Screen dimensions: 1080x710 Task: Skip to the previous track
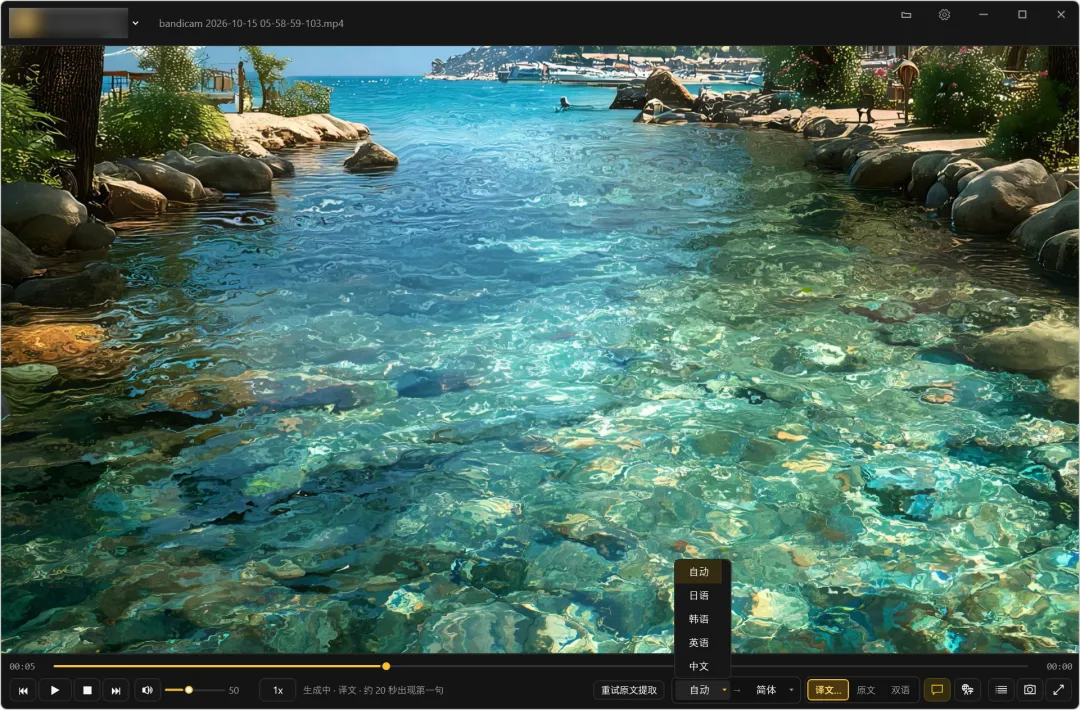23,690
